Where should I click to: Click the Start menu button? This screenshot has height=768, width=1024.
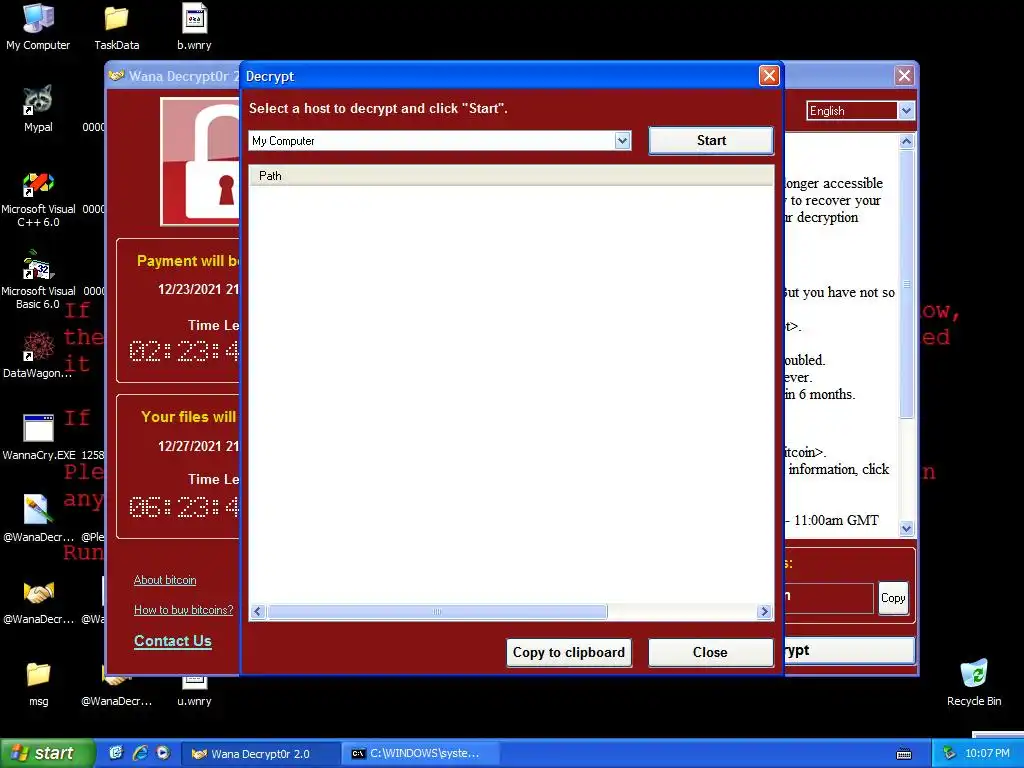47,753
